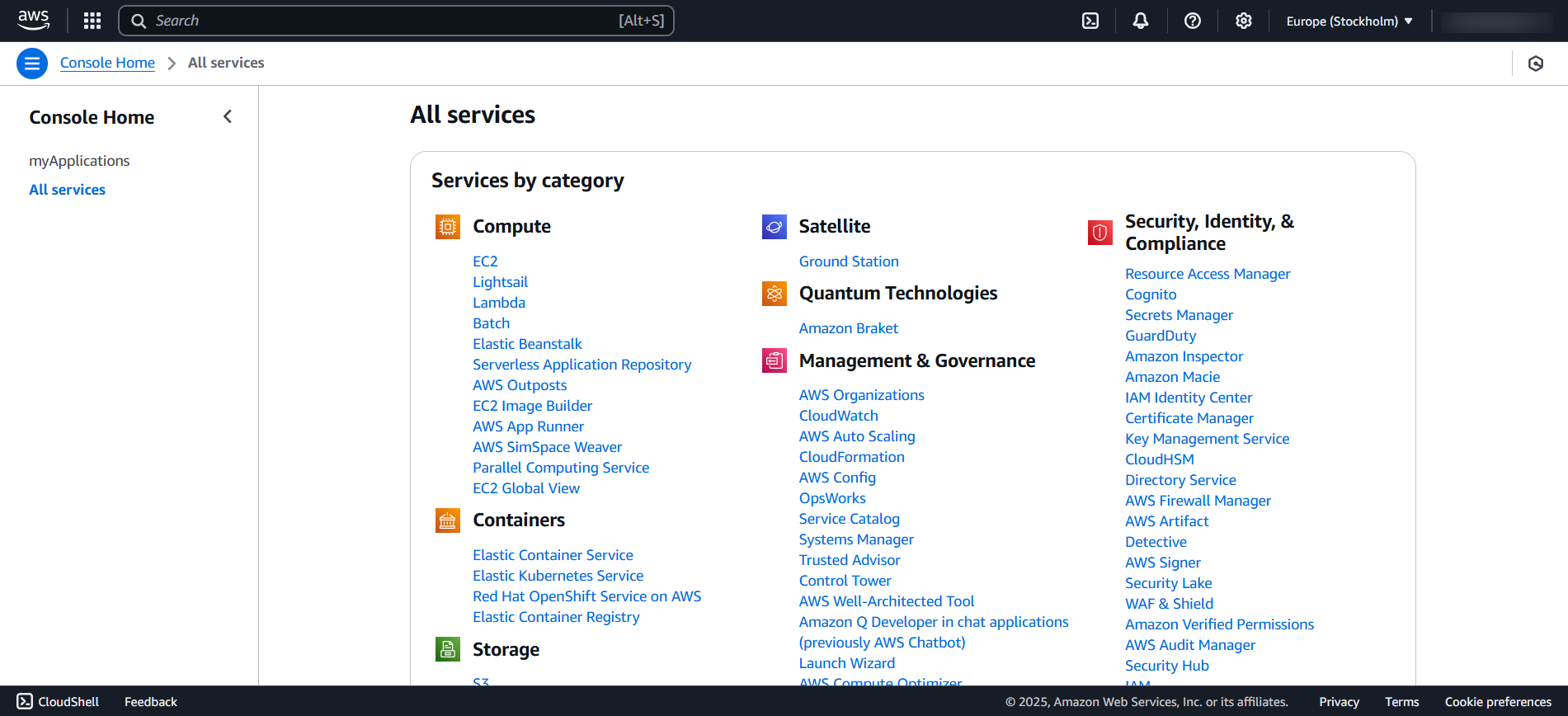Open Cognito
Image resolution: width=1568 pixels, height=716 pixels.
(x=1151, y=294)
